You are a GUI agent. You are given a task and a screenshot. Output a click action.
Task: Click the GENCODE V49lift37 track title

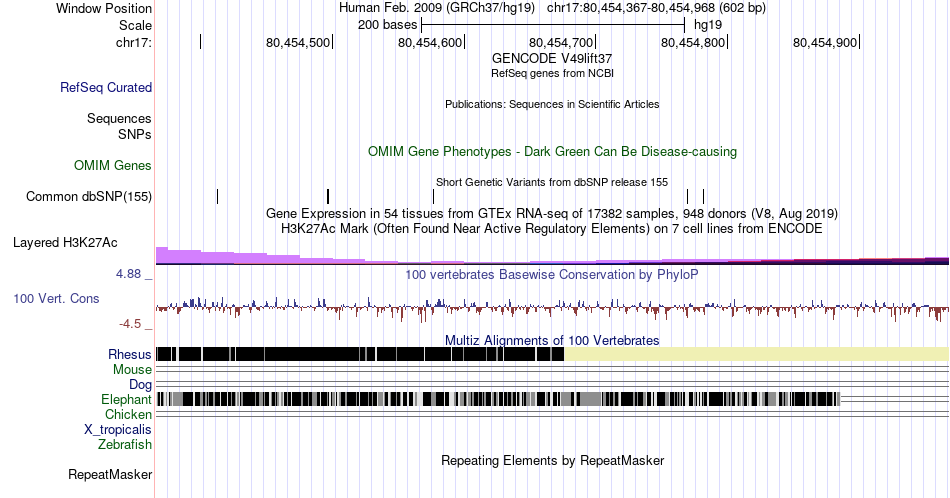click(552, 59)
